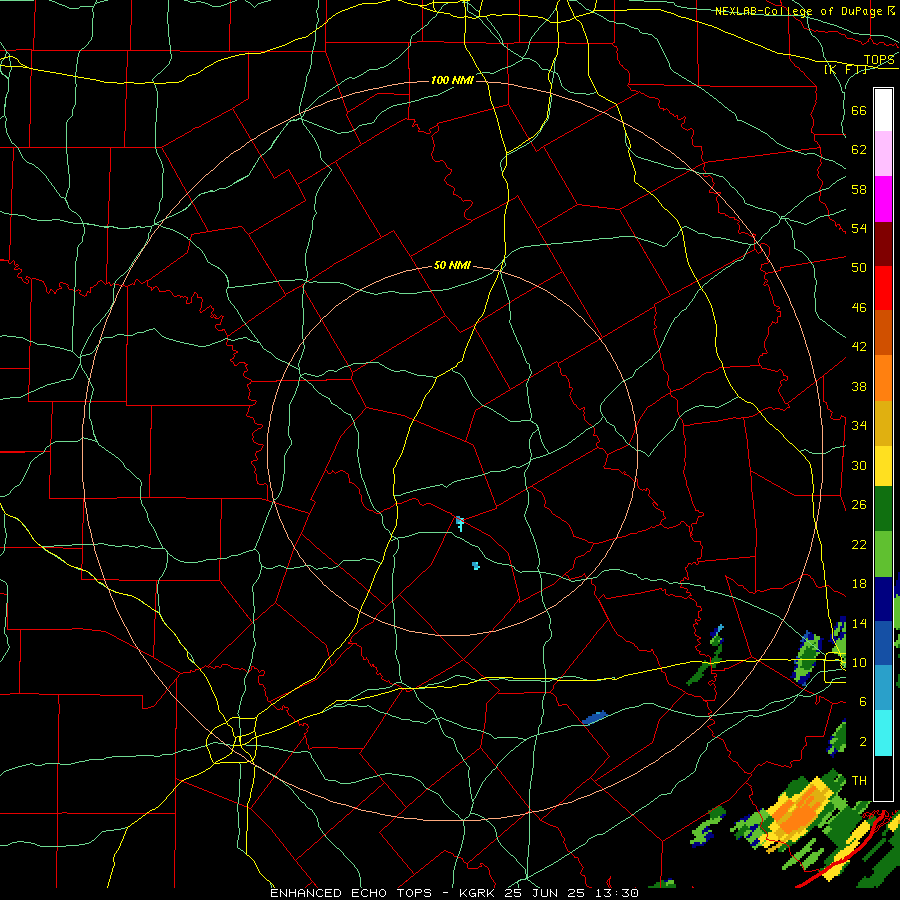Click the "TH" legend label
This screenshot has width=900, height=900.
[x=859, y=780]
